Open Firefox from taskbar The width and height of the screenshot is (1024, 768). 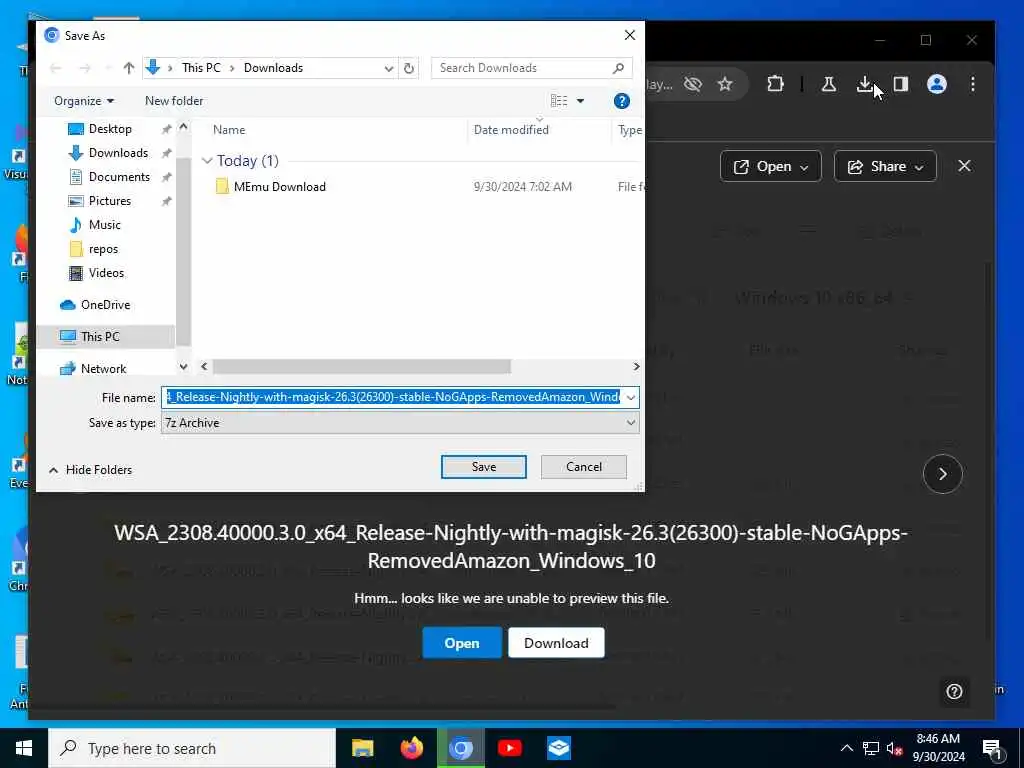point(411,748)
